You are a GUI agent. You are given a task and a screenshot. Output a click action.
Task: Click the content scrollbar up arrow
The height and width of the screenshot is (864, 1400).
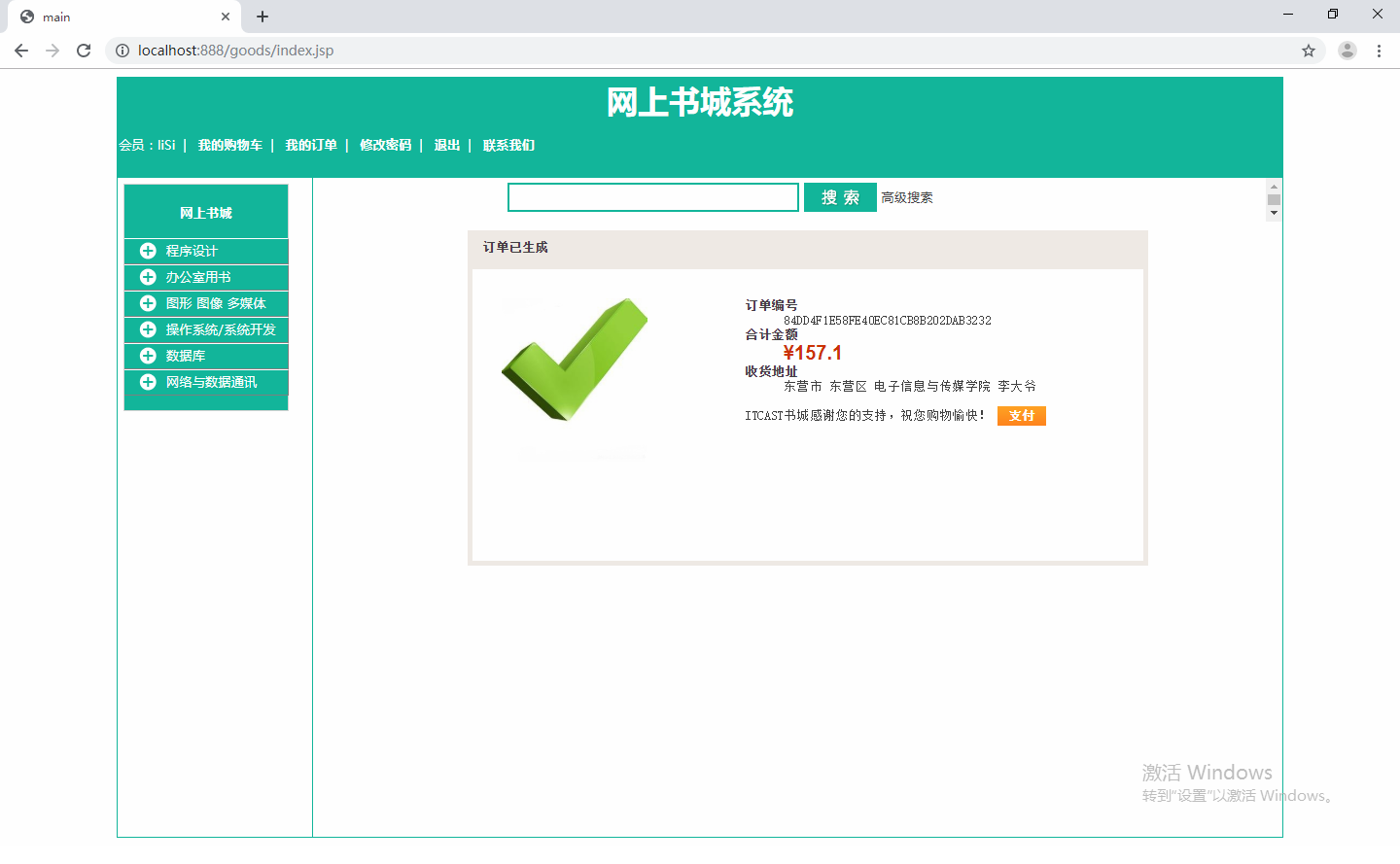(x=1274, y=186)
